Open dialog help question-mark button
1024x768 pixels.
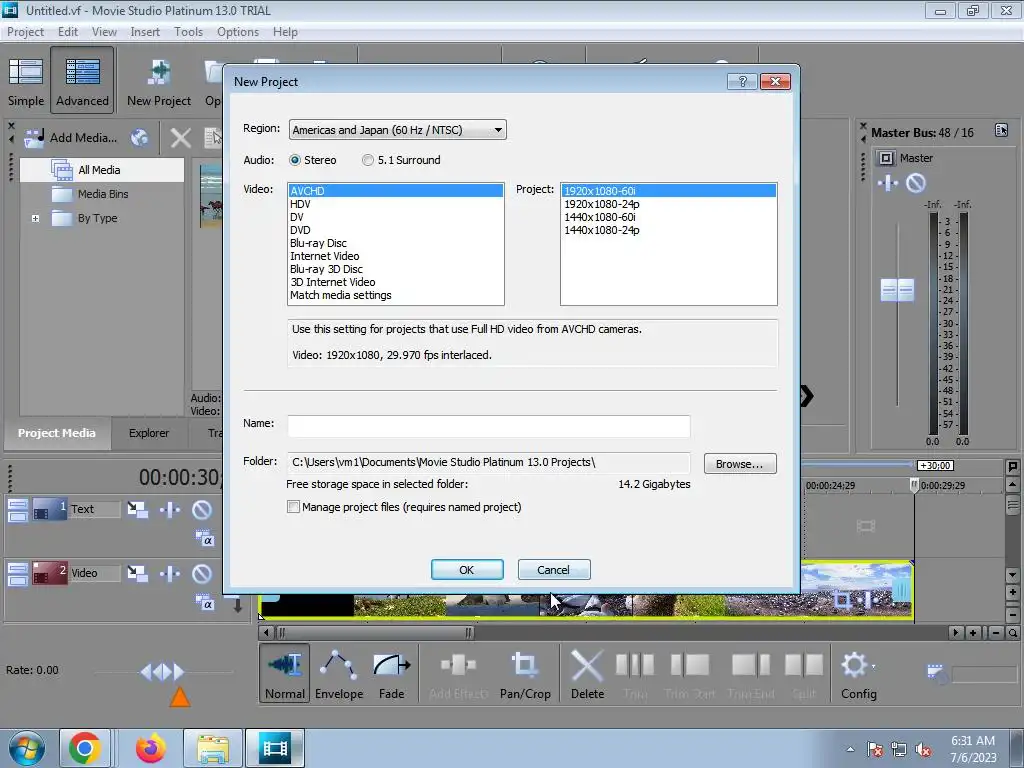[742, 81]
